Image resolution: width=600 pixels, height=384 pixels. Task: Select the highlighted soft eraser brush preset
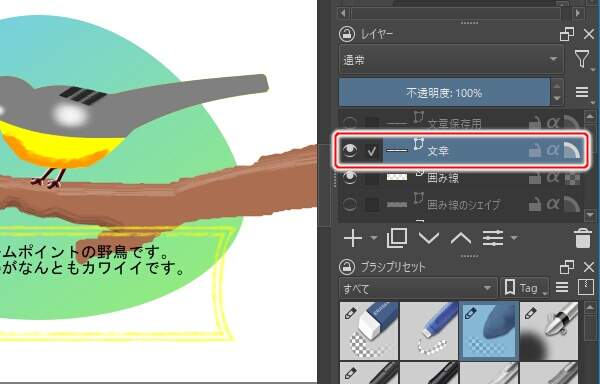coord(489,331)
